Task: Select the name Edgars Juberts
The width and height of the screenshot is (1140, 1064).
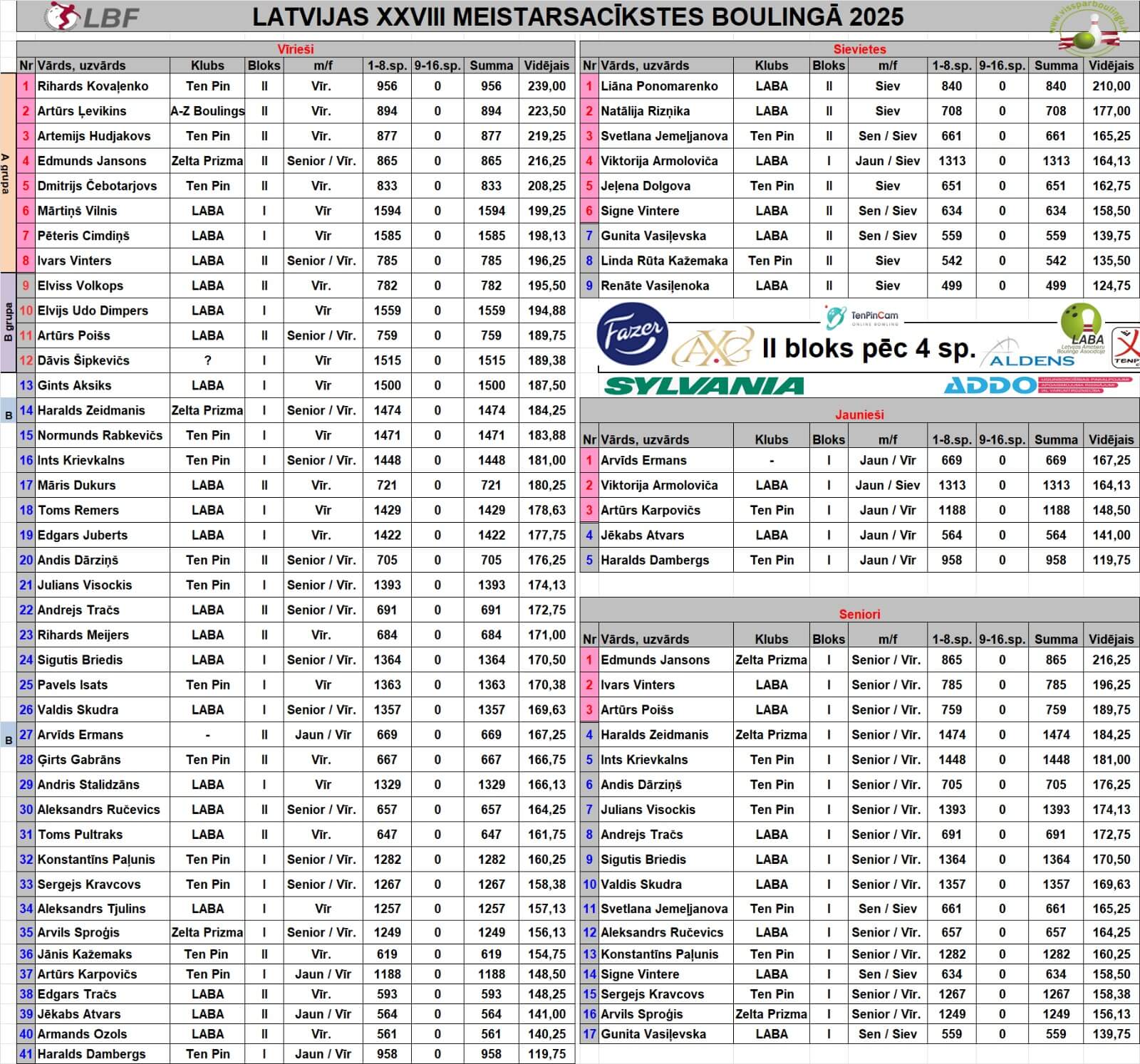Action: point(83,535)
